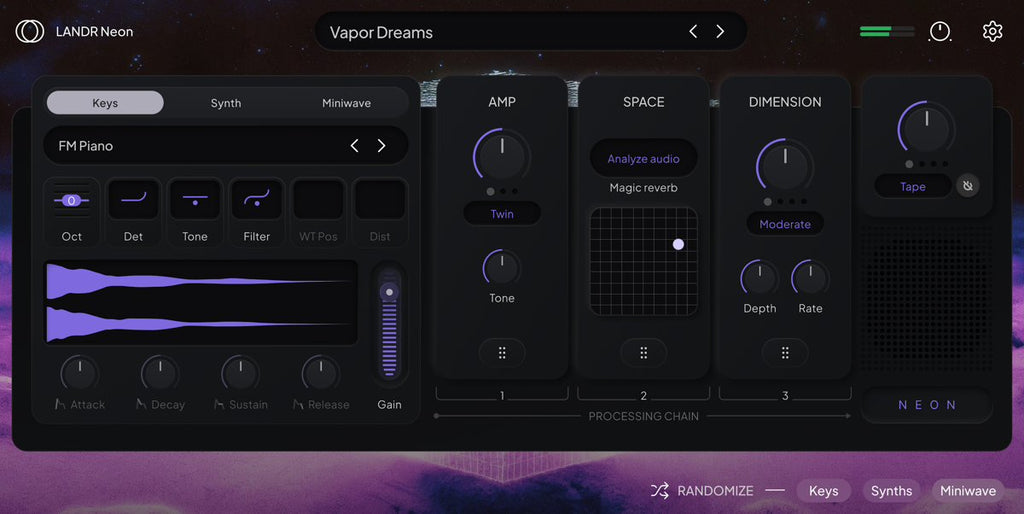Image resolution: width=1024 pixels, height=514 pixels.
Task: Open the Moderate dimension mode selector
Action: pyautogui.click(x=785, y=224)
